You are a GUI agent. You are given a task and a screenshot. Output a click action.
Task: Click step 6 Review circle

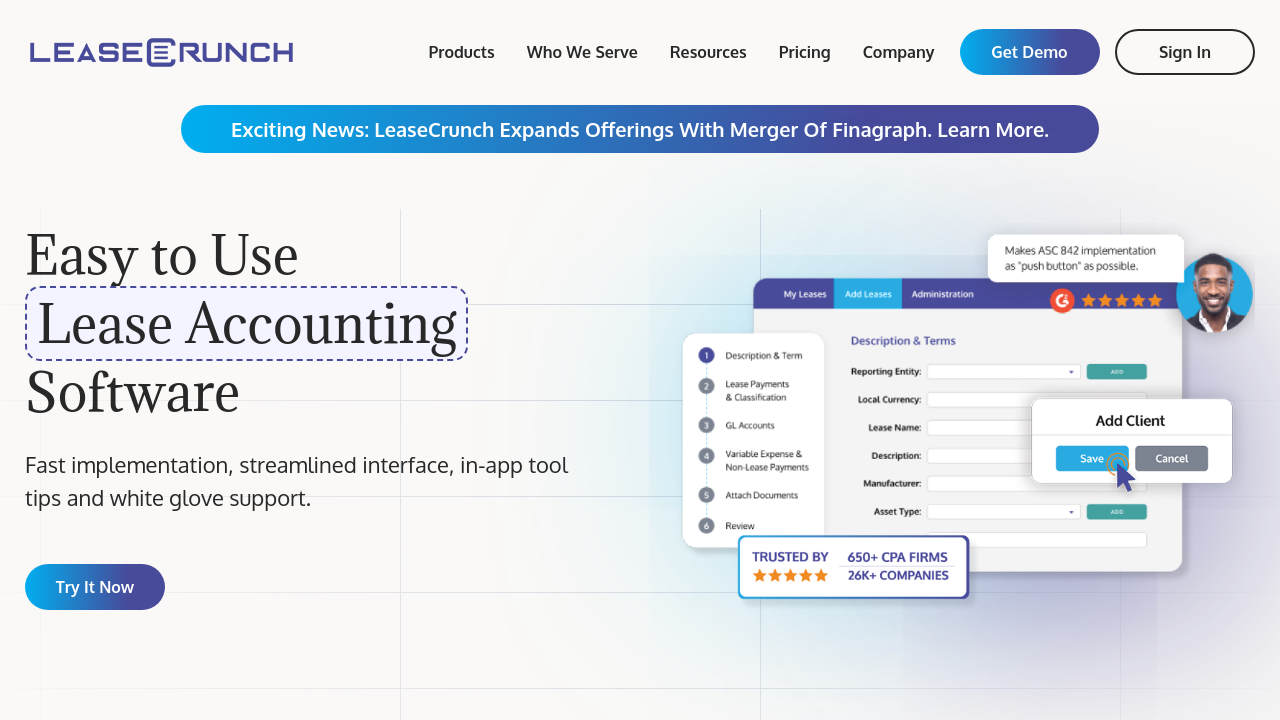coord(706,525)
